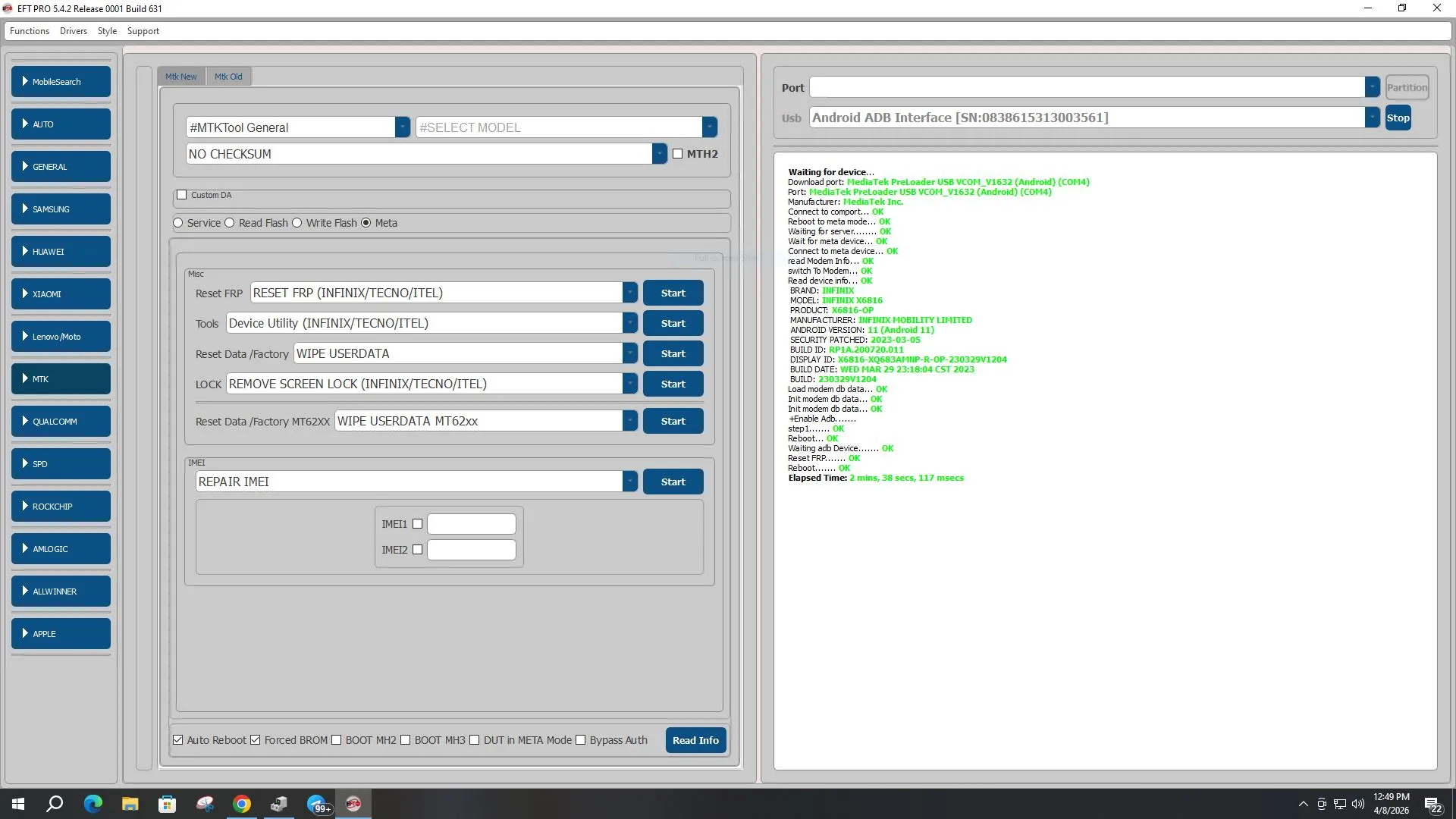Tick the Bypass Auth checkbox
Image resolution: width=1456 pixels, height=819 pixels.
point(581,740)
